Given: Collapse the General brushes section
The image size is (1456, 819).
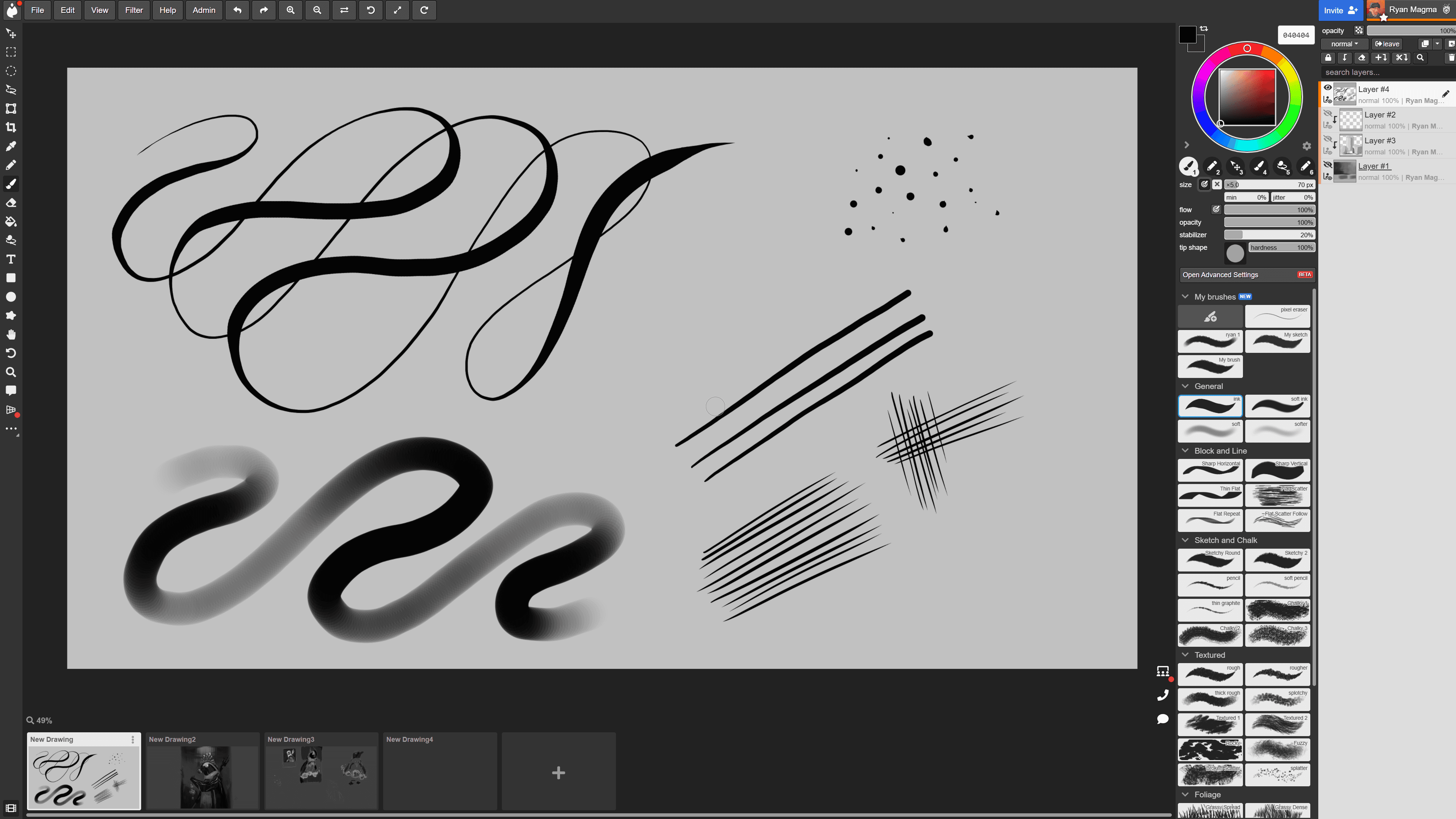Looking at the screenshot, I should click(x=1185, y=386).
